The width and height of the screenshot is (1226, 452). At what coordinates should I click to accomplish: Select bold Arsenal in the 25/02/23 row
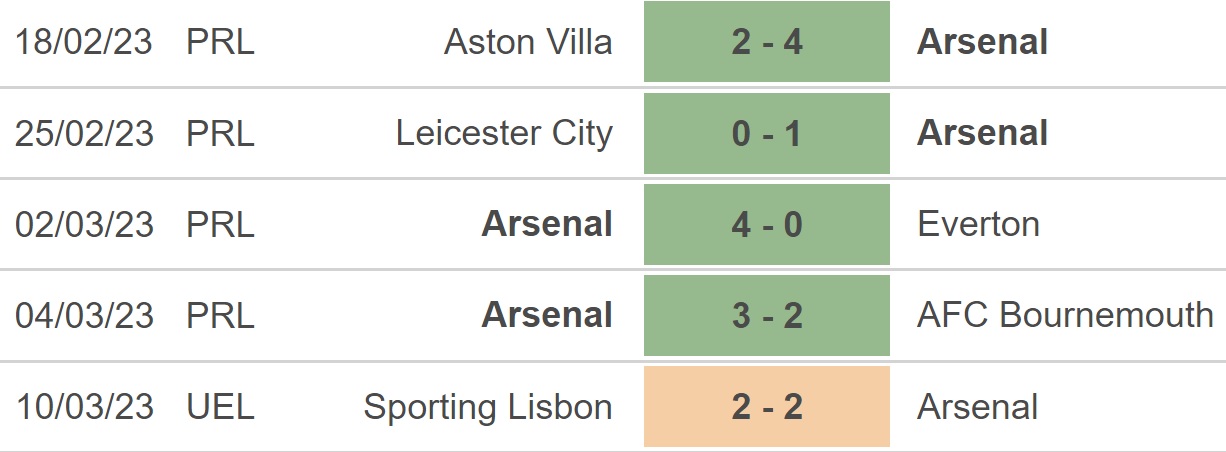click(x=982, y=133)
